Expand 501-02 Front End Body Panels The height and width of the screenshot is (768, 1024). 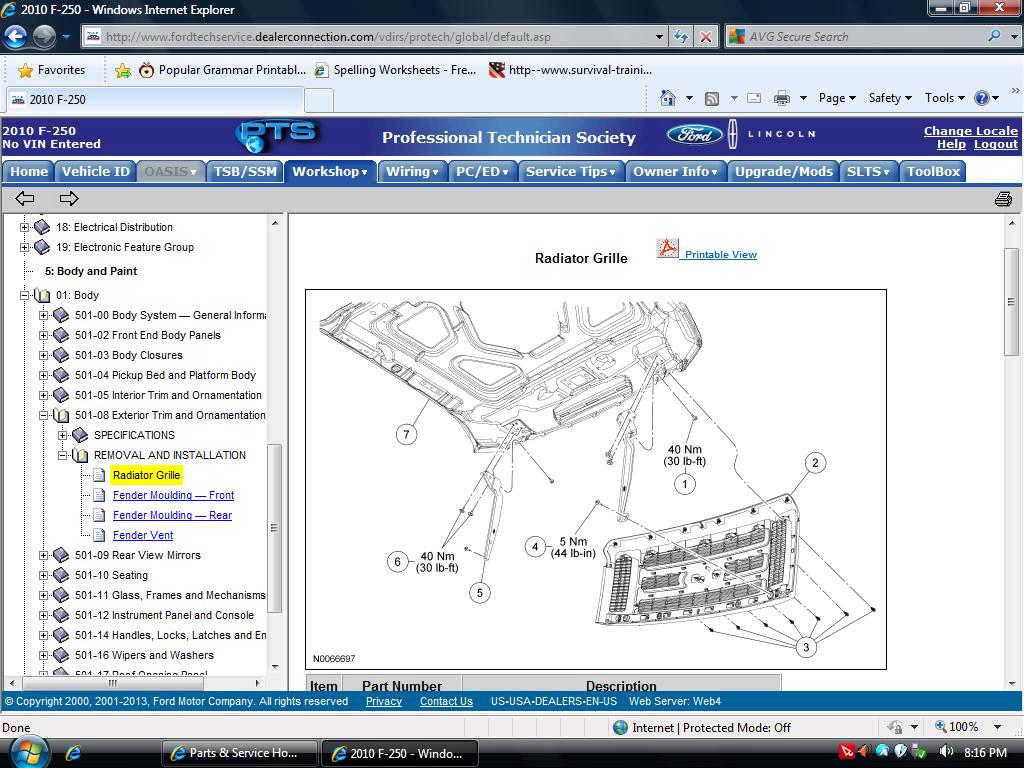43,335
